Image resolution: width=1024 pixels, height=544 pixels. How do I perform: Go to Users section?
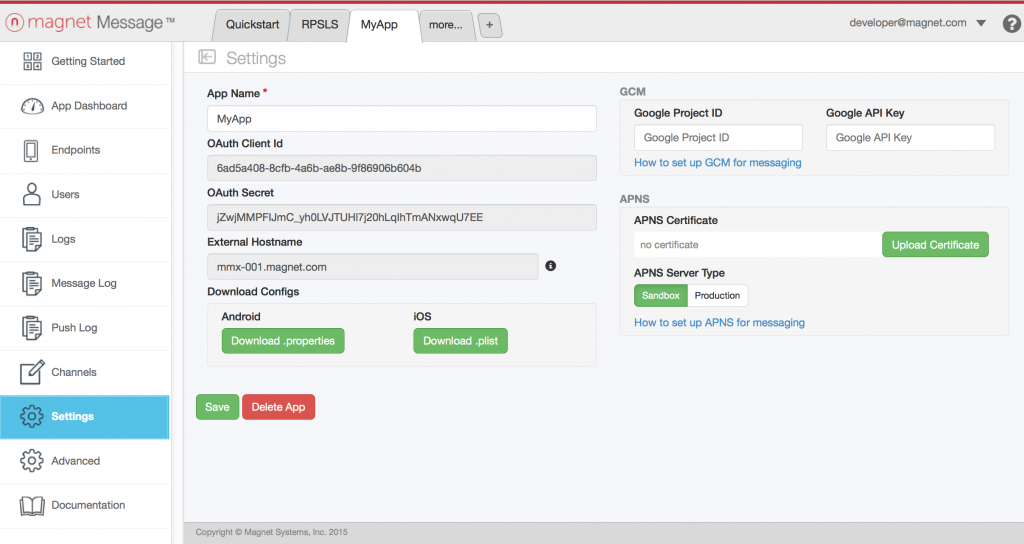click(85, 195)
